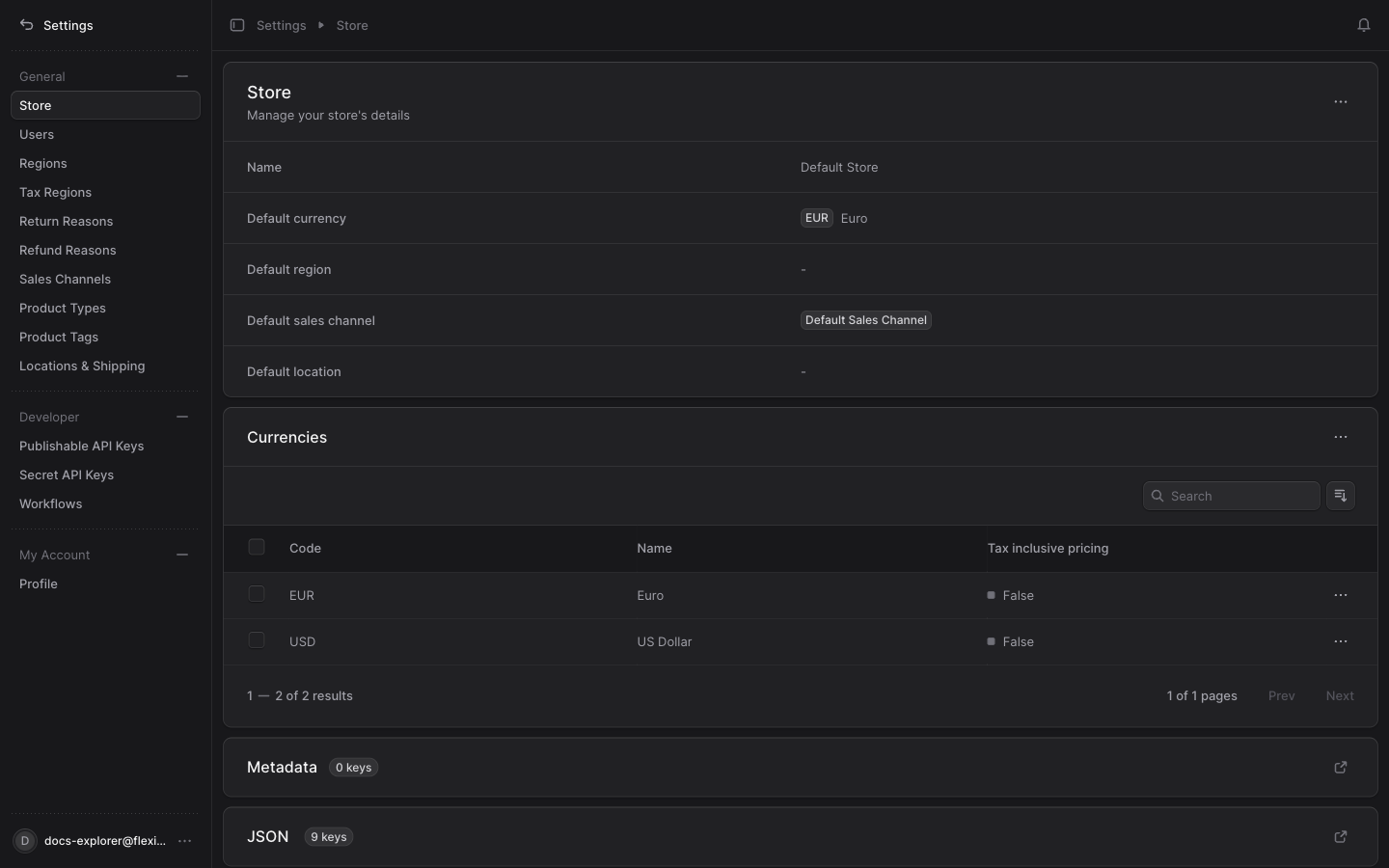The image size is (1389, 868).
Task: Open Return Reasons page
Action: [105, 221]
